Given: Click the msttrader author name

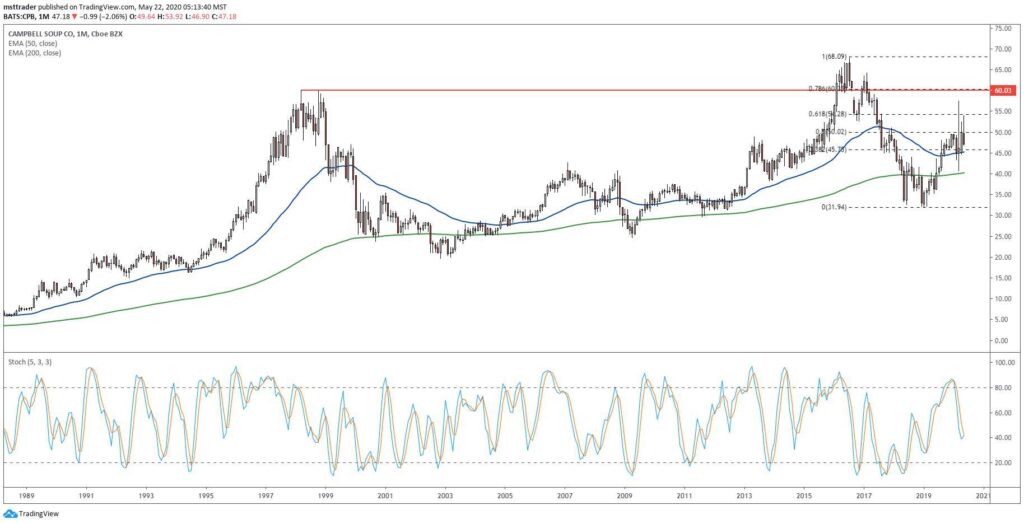Looking at the screenshot, I should [x=18, y=8].
